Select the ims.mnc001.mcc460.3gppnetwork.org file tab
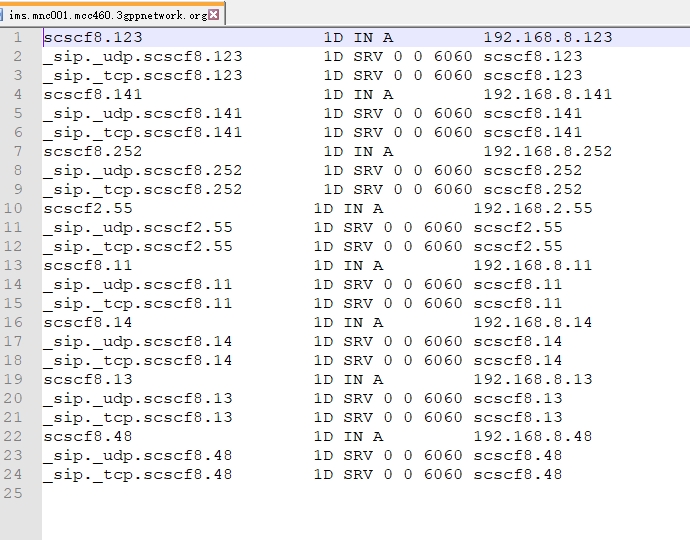Image resolution: width=690 pixels, height=540 pixels. 108,15
